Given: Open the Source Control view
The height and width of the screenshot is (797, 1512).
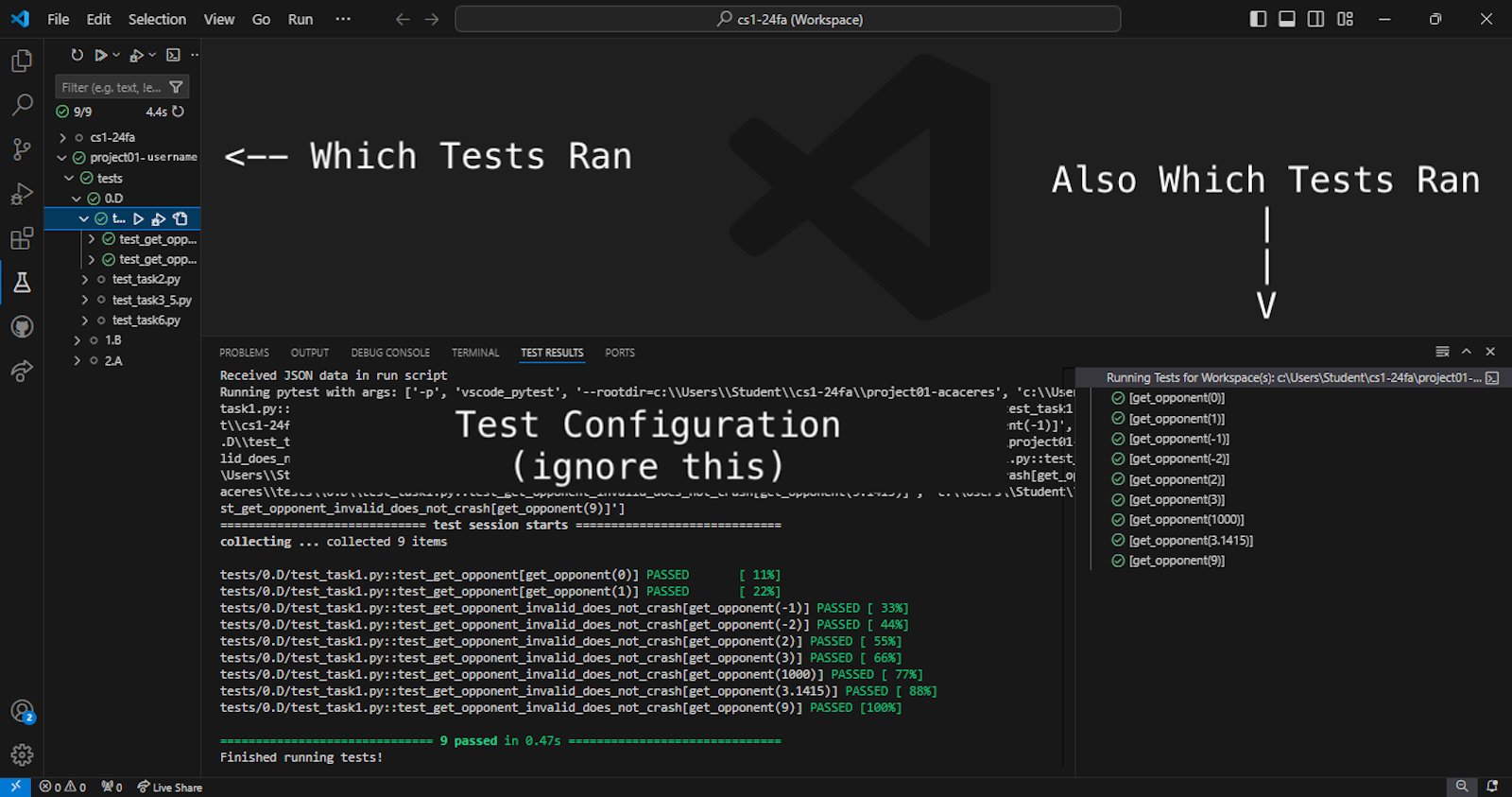Looking at the screenshot, I should click(22, 149).
